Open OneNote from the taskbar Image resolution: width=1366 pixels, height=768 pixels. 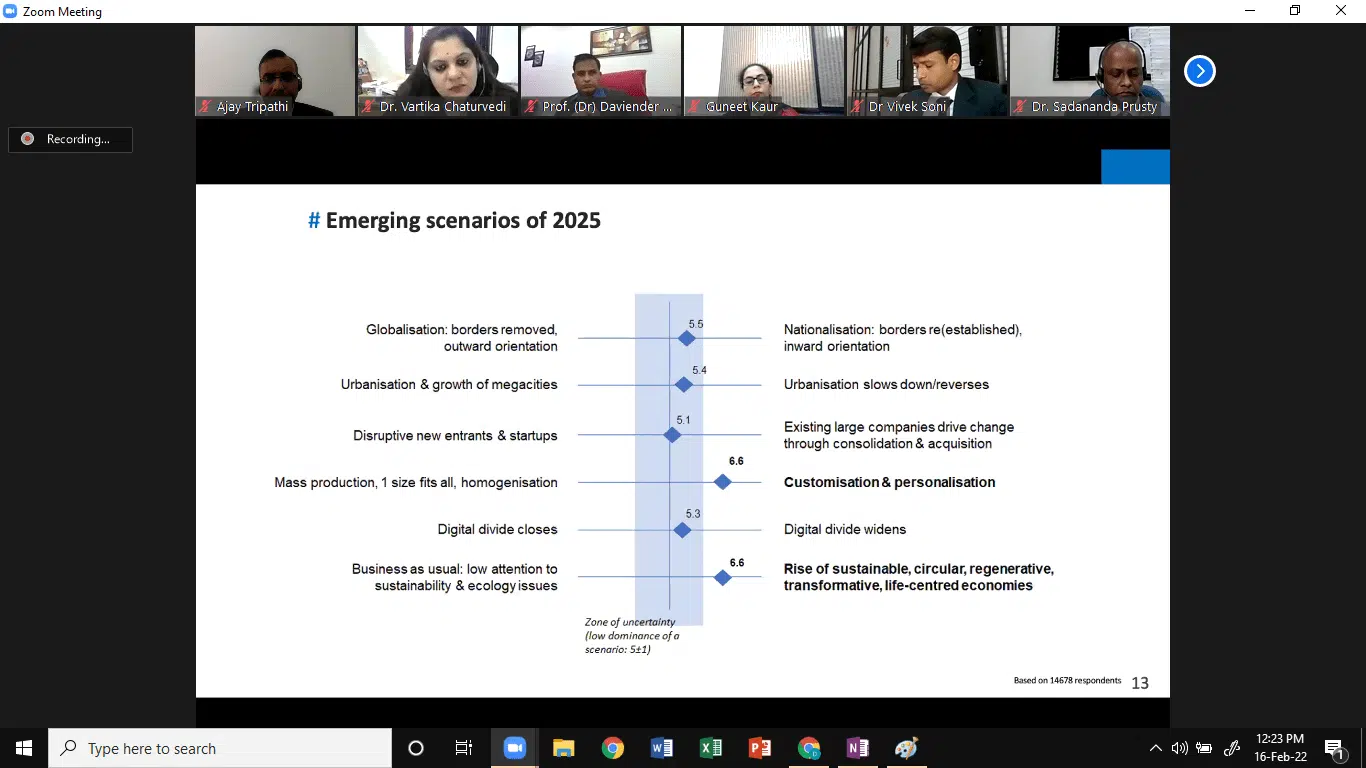pyautogui.click(x=857, y=748)
